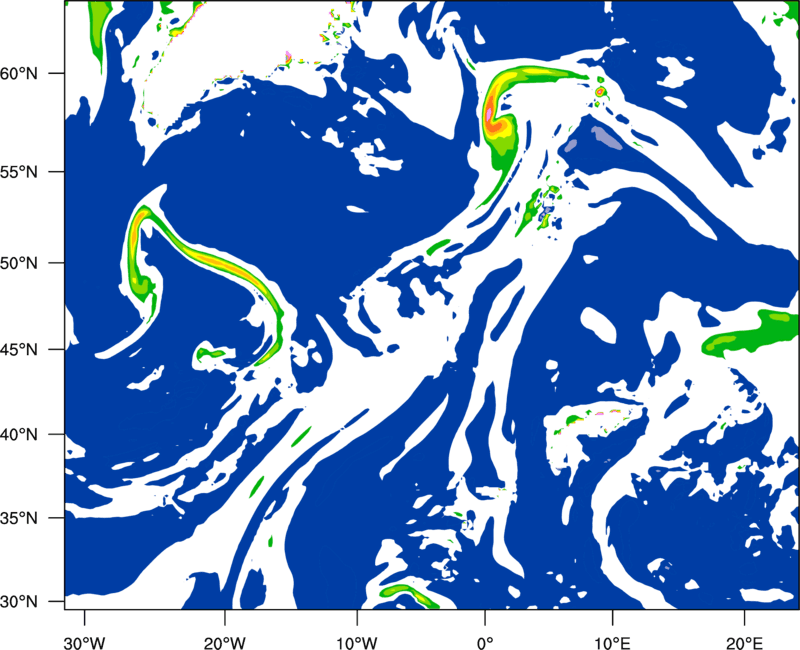Click the 10°W longitude label
800x650 pixels.
coord(357,643)
